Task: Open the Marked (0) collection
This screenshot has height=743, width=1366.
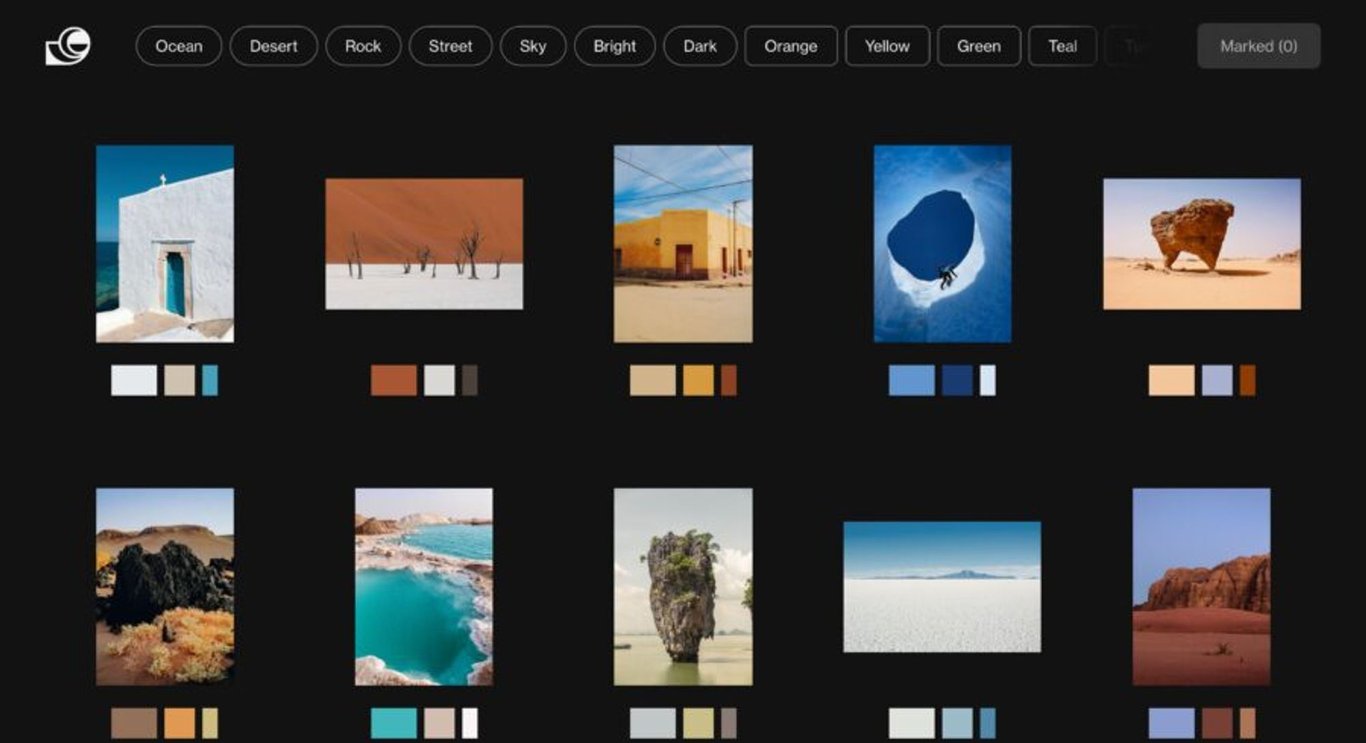Action: (1258, 46)
